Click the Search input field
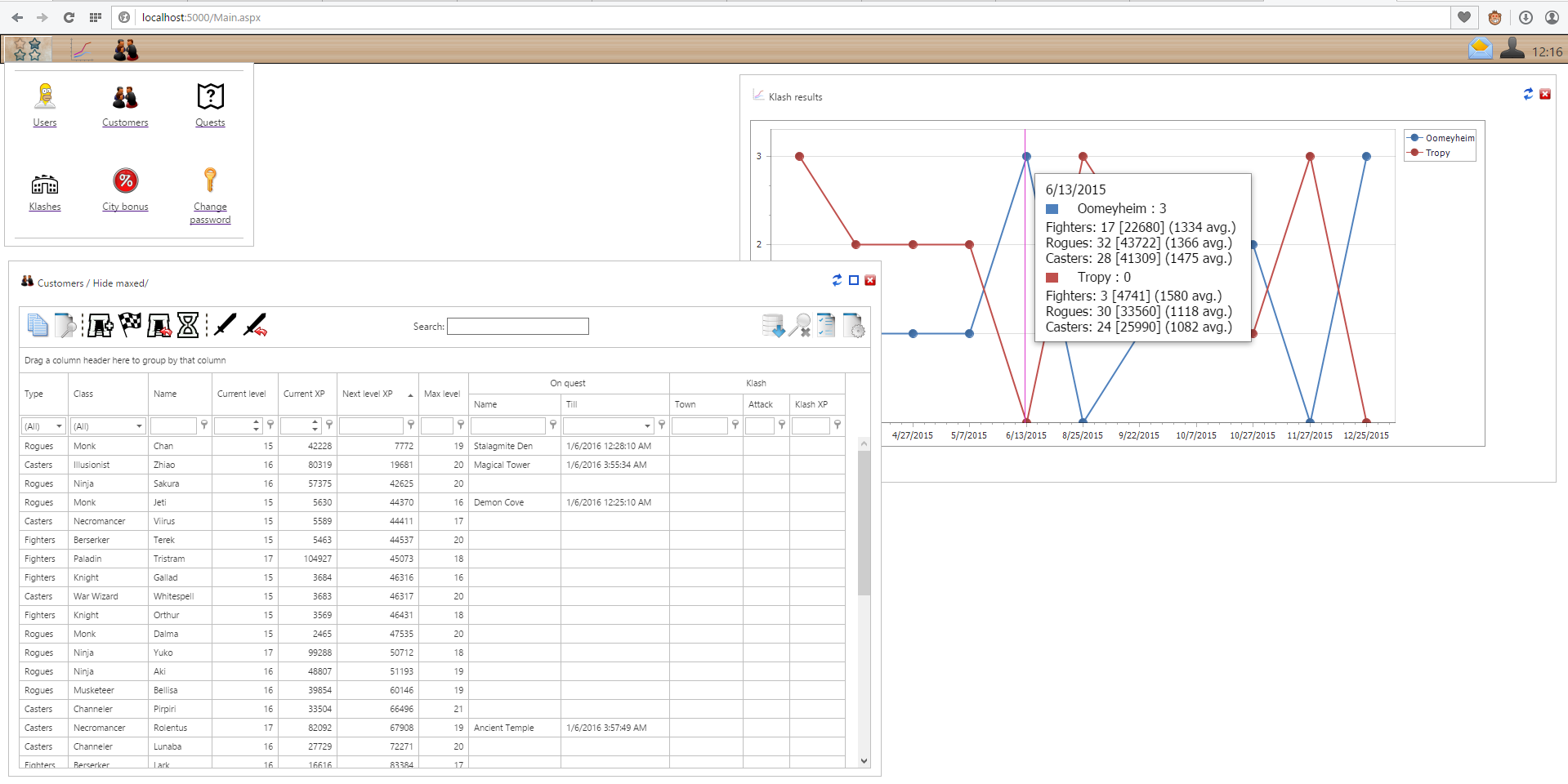This screenshot has height=784, width=1568. 517,327
